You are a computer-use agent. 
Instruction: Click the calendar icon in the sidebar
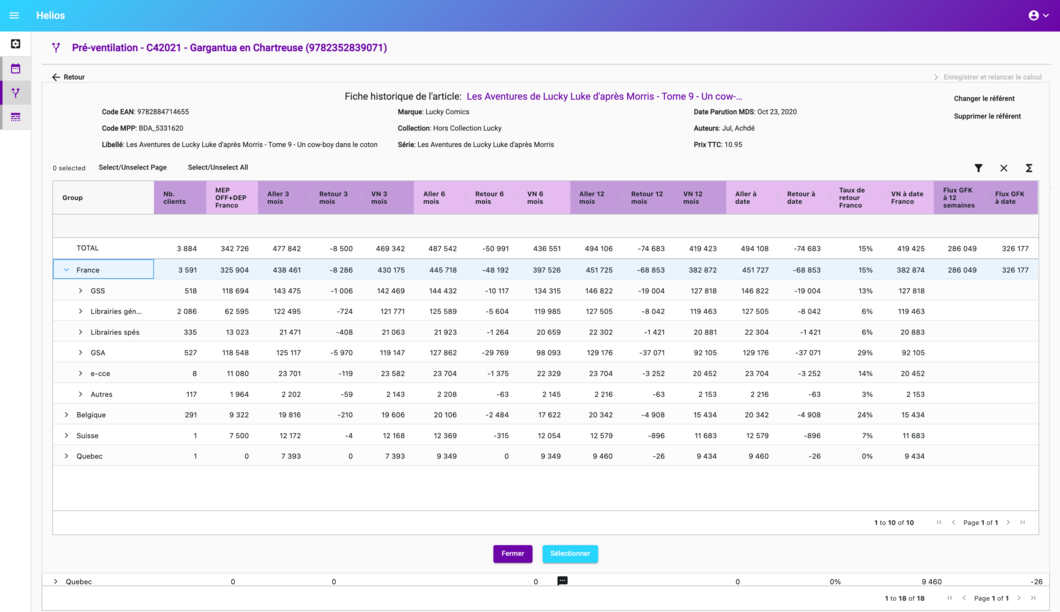point(15,69)
